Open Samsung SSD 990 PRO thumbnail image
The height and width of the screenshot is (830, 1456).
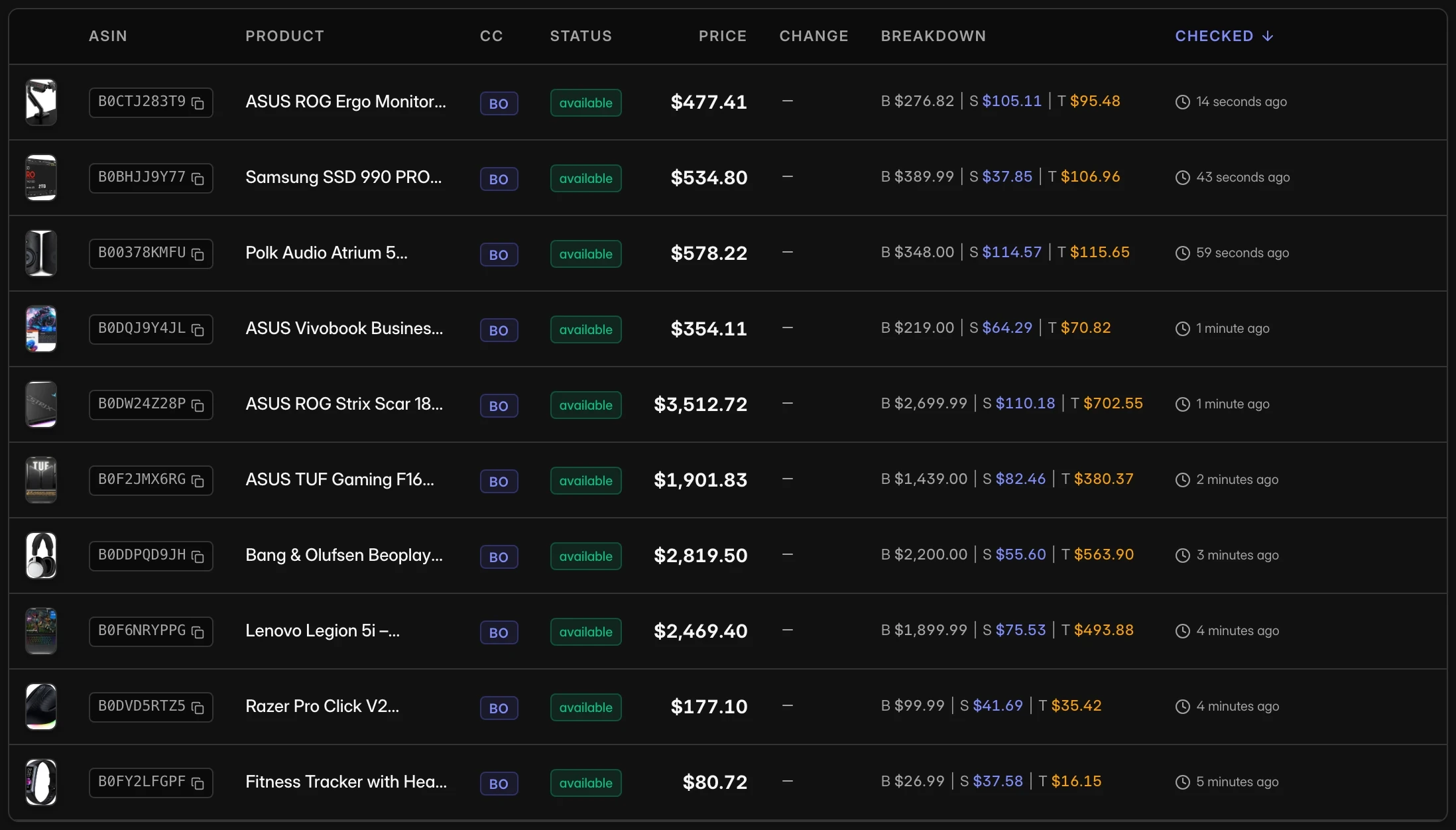(41, 178)
